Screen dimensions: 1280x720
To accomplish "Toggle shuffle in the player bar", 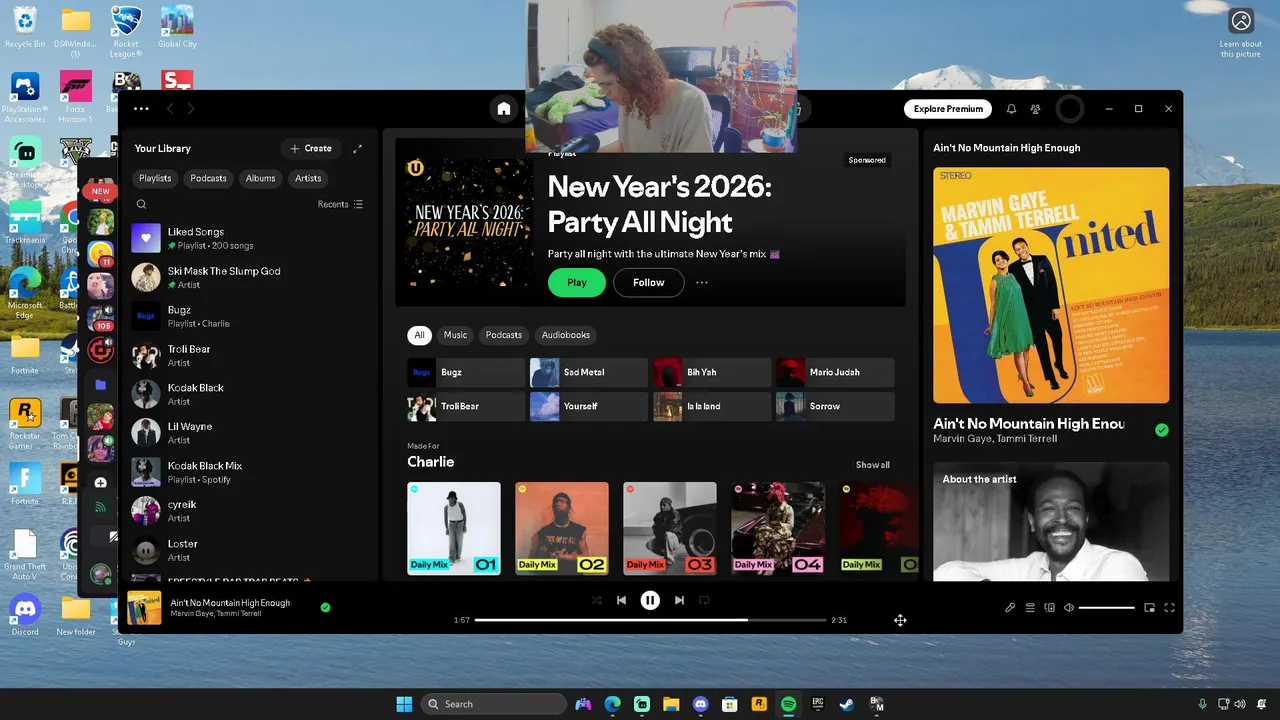I will (x=596, y=600).
